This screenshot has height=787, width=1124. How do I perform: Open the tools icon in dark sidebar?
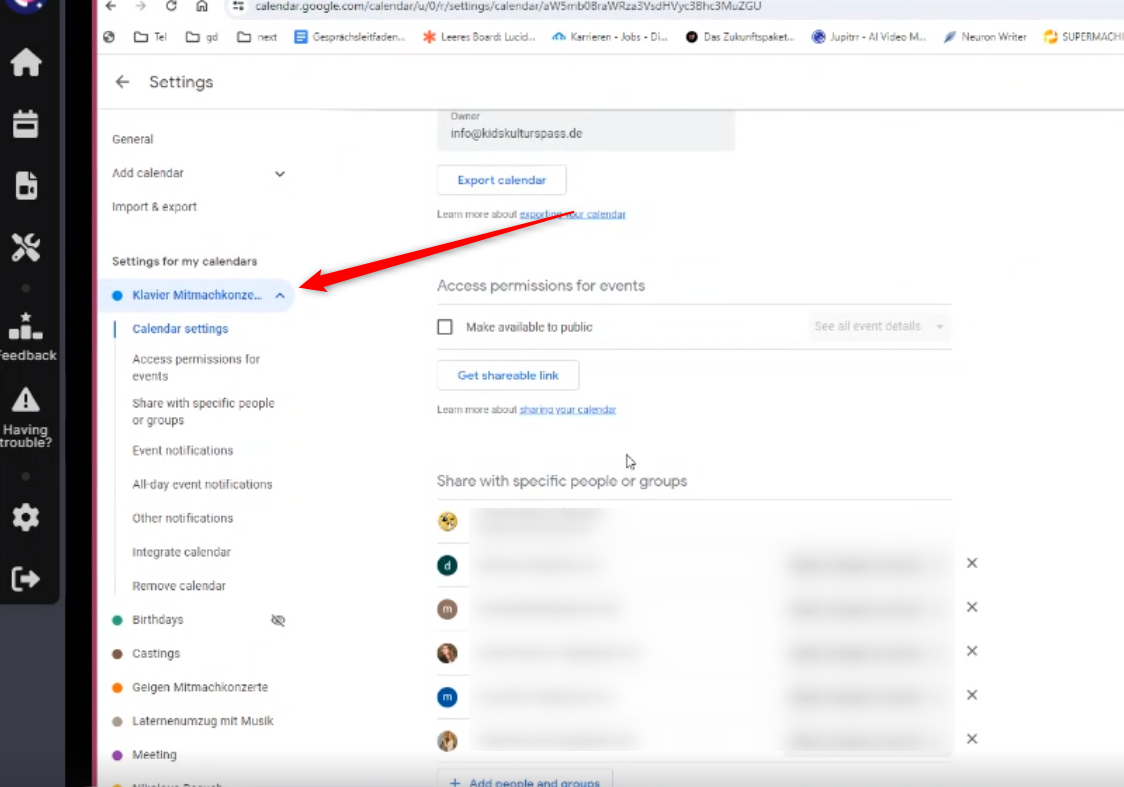(26, 247)
